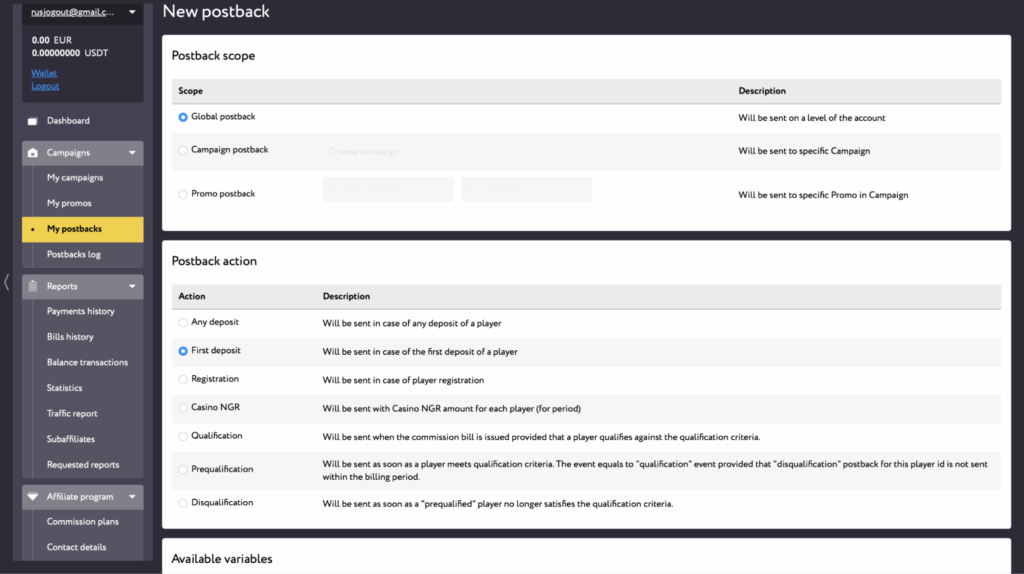Go to Postbacks log
Screen dimensions: 1024x574
[x=74, y=254]
